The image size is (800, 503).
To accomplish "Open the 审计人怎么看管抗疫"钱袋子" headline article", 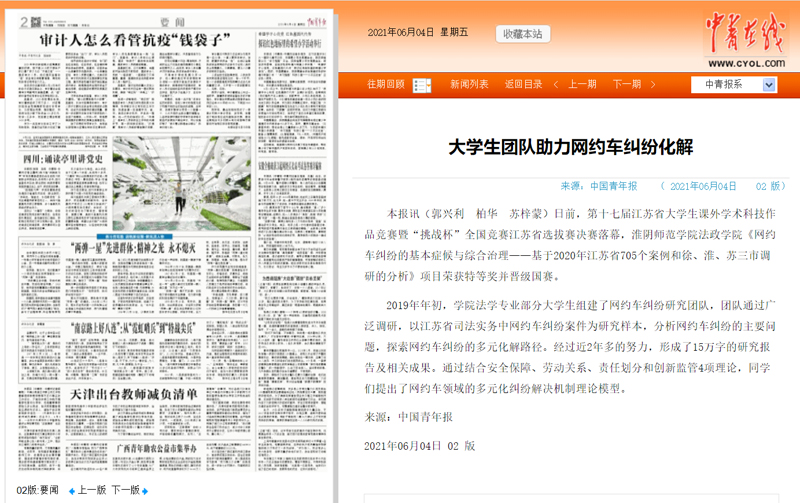I will point(126,38).
